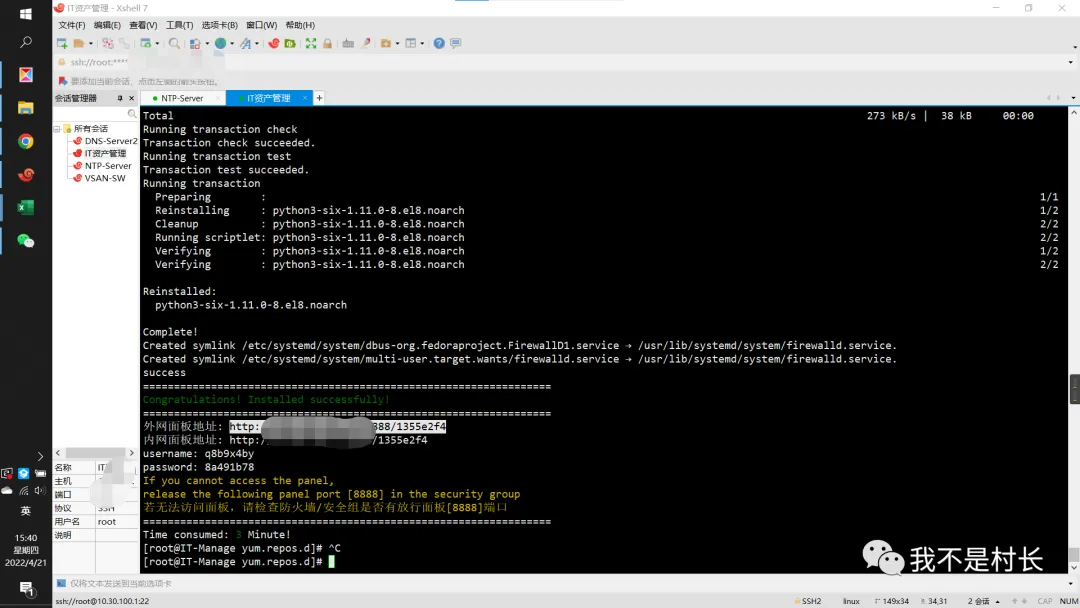Select DNS-Server2 in session tree
The image size is (1080, 608).
110,141
